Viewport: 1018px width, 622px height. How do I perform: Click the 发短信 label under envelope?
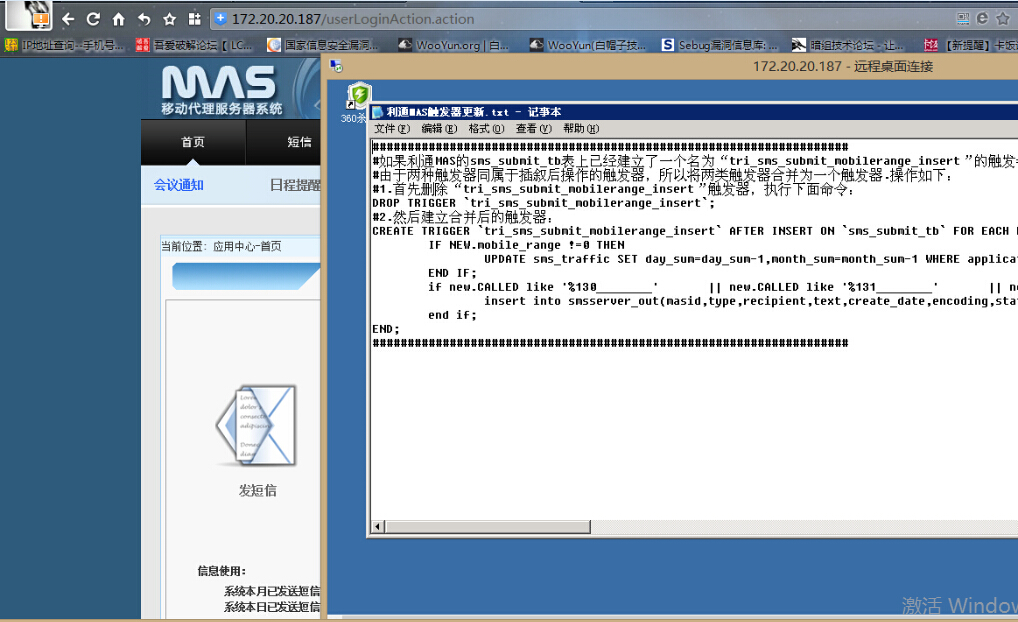257,490
